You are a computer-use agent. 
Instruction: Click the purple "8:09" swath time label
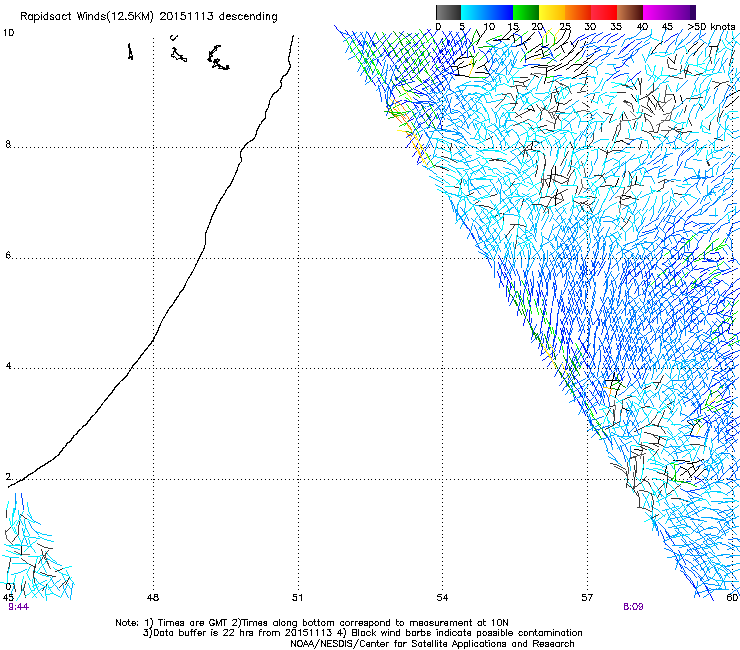pyautogui.click(x=633, y=607)
